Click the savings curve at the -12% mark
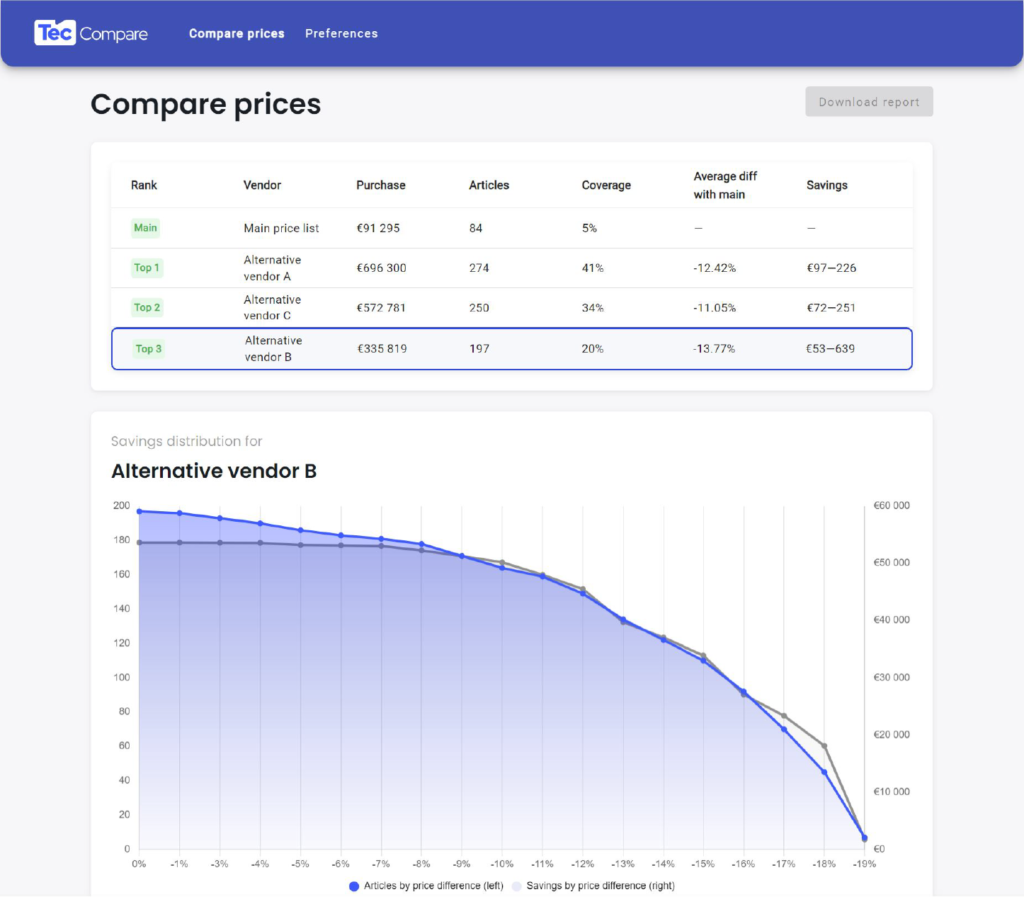The height and width of the screenshot is (897, 1024). click(x=584, y=587)
